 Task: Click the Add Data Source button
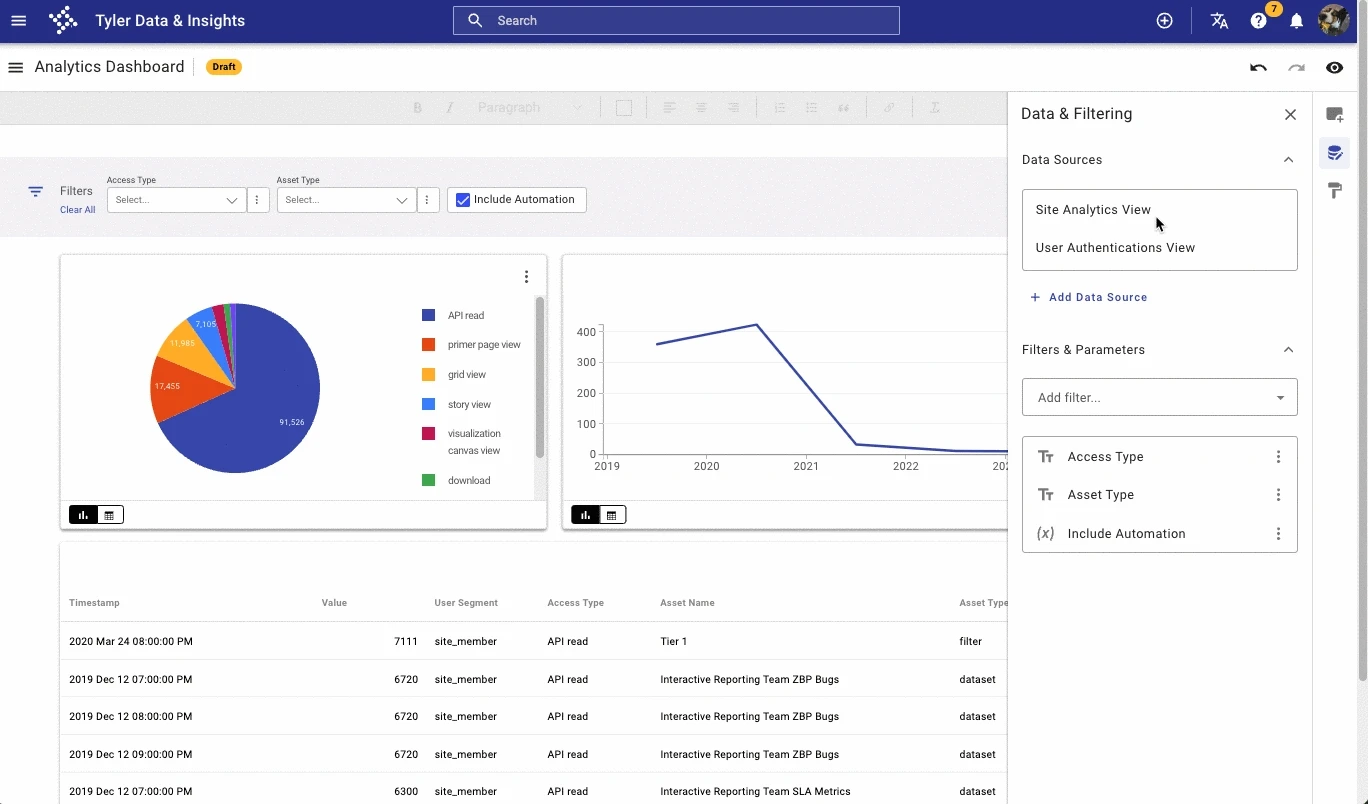click(x=1088, y=297)
